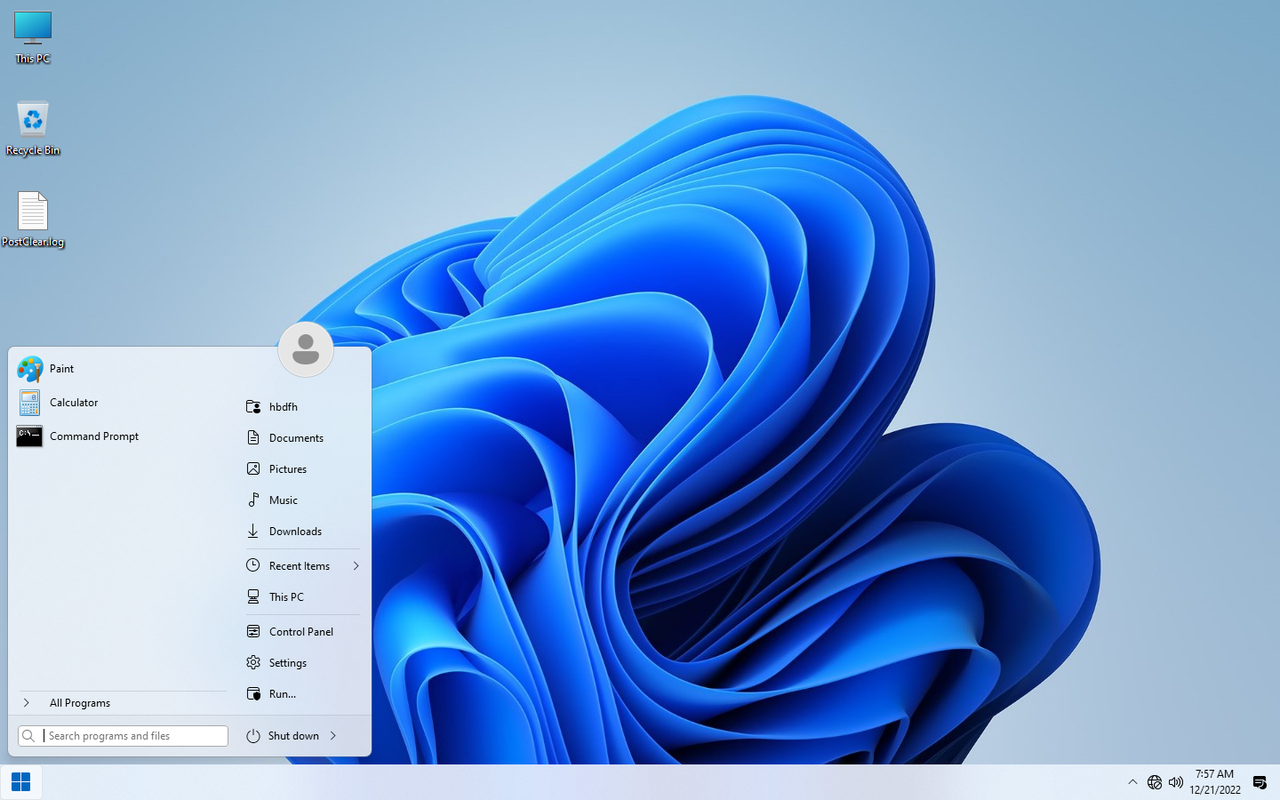The width and height of the screenshot is (1280, 800).
Task: Expand Recent Items submenu arrow
Action: (355, 566)
